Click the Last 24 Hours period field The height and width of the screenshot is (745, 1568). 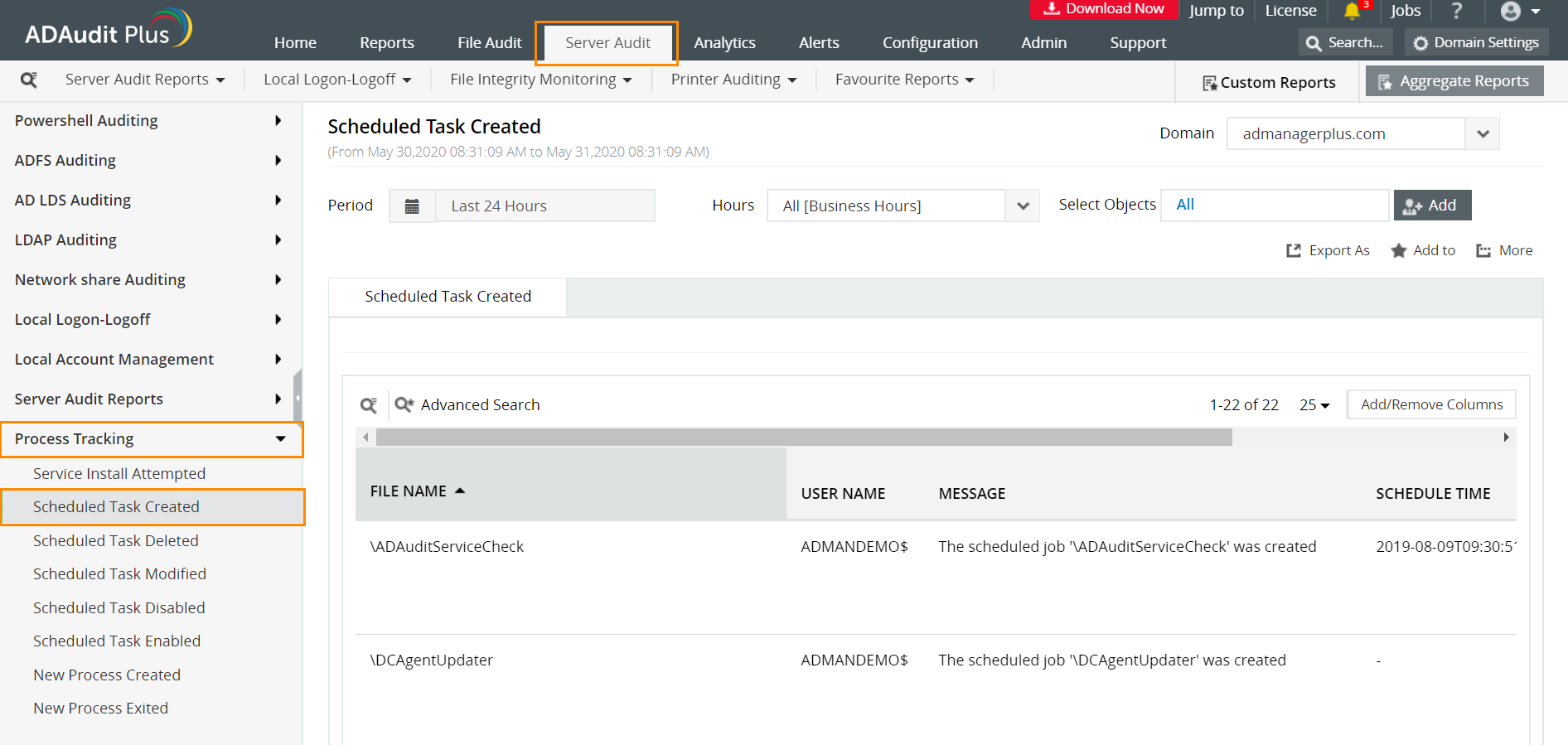point(545,206)
